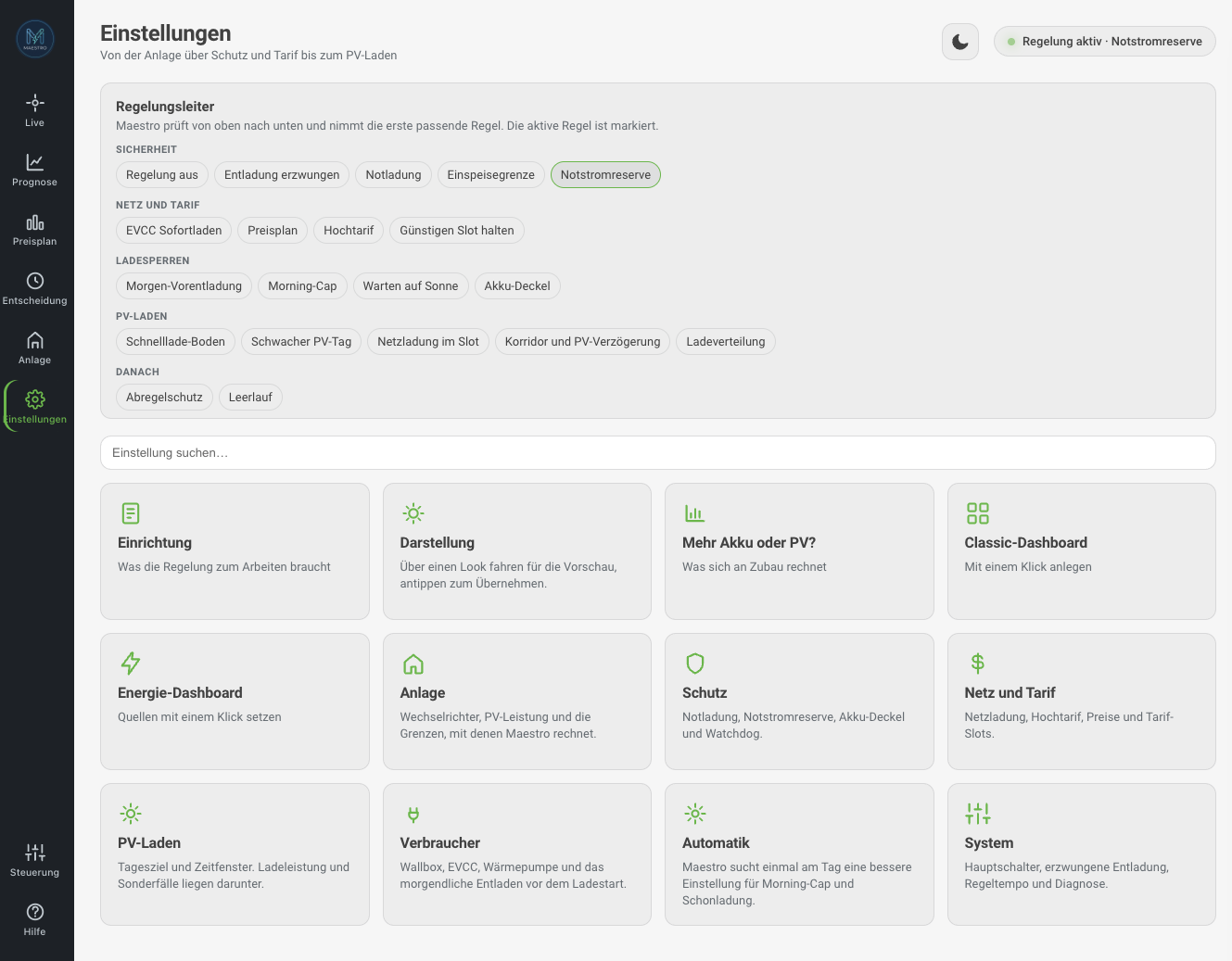This screenshot has height=961, width=1232.
Task: Select the Preisplan rule chip
Action: 273,231
